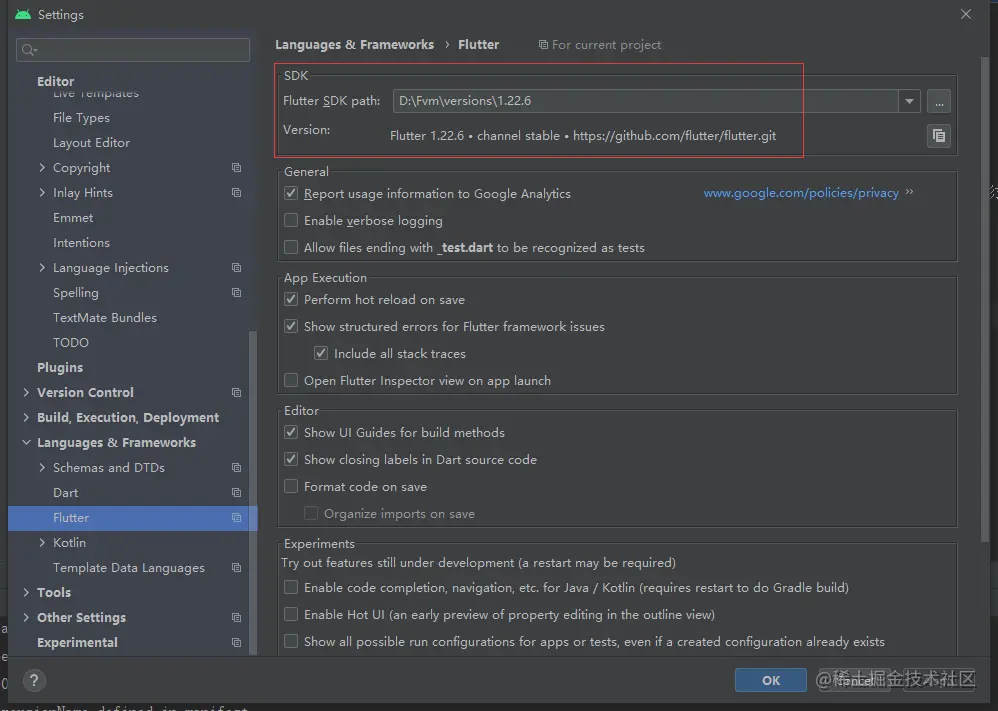The height and width of the screenshot is (711, 998).
Task: Toggle Include all stack traces
Action: click(x=321, y=353)
